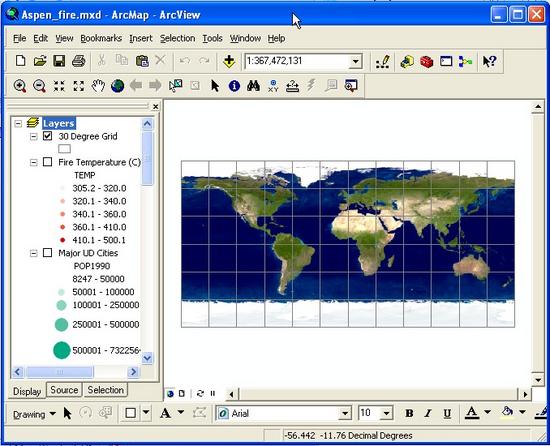Open the map scale dropdown
The image size is (550, 446).
click(356, 62)
